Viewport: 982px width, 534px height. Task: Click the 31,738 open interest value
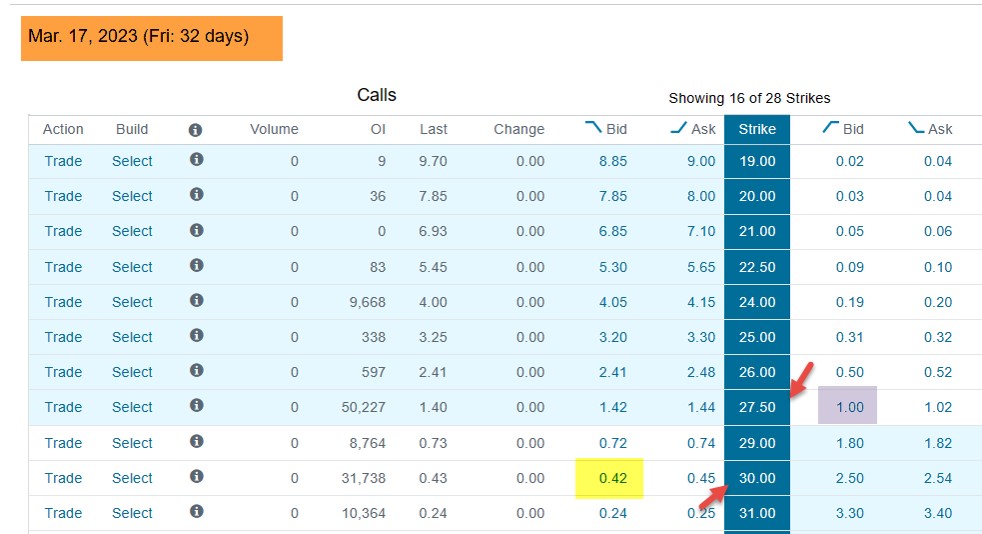coord(363,478)
